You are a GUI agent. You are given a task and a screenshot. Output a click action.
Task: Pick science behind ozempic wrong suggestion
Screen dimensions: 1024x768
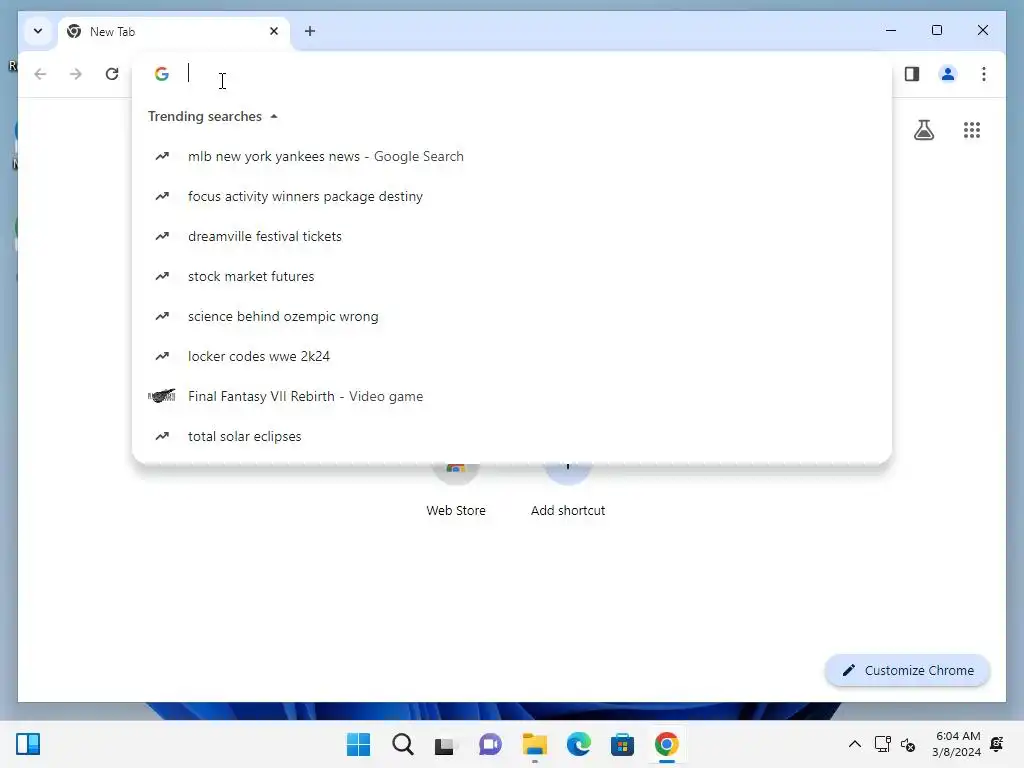[511, 316]
